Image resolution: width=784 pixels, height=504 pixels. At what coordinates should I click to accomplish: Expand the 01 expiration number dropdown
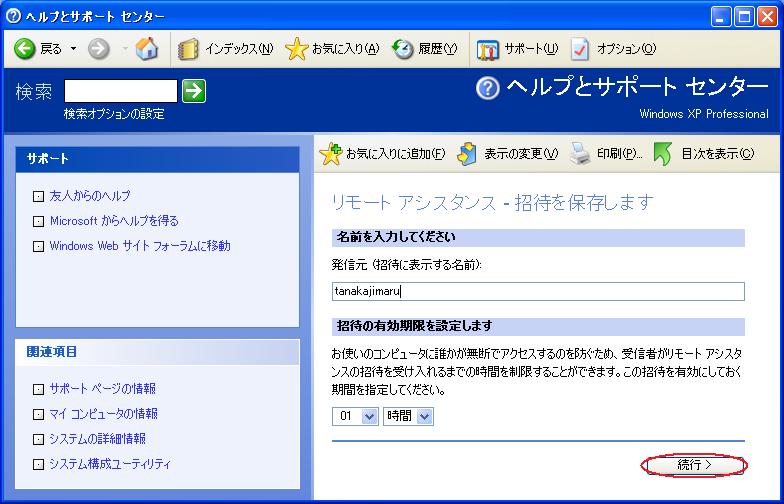pyautogui.click(x=368, y=416)
